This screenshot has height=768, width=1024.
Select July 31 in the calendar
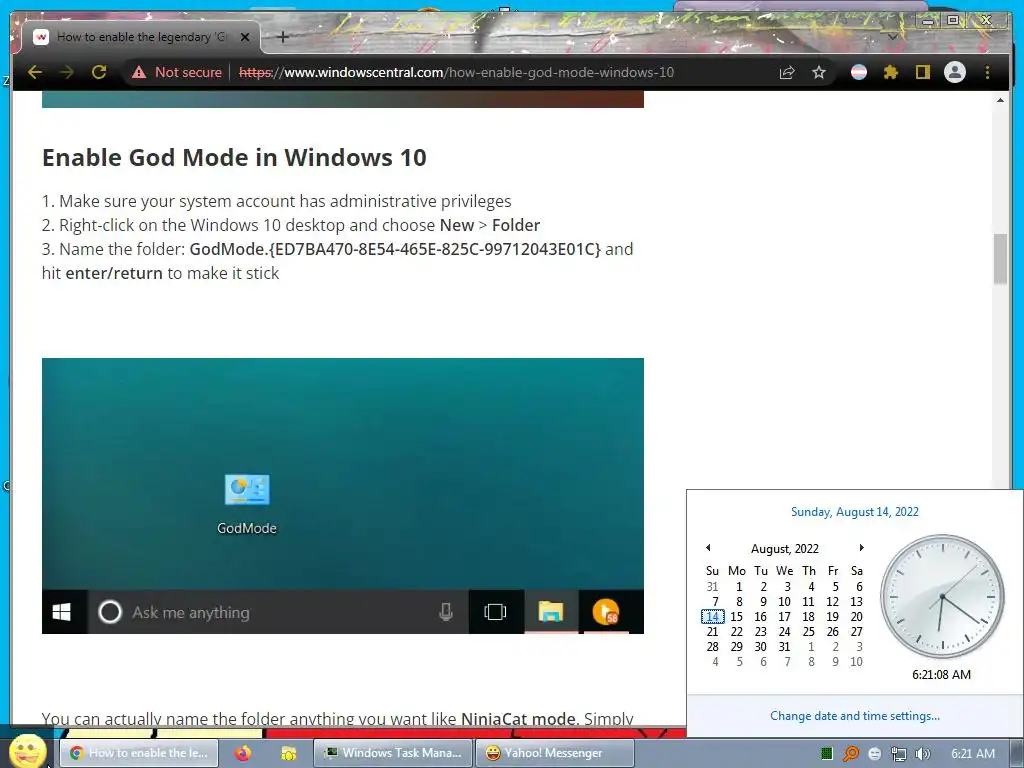(x=712, y=586)
